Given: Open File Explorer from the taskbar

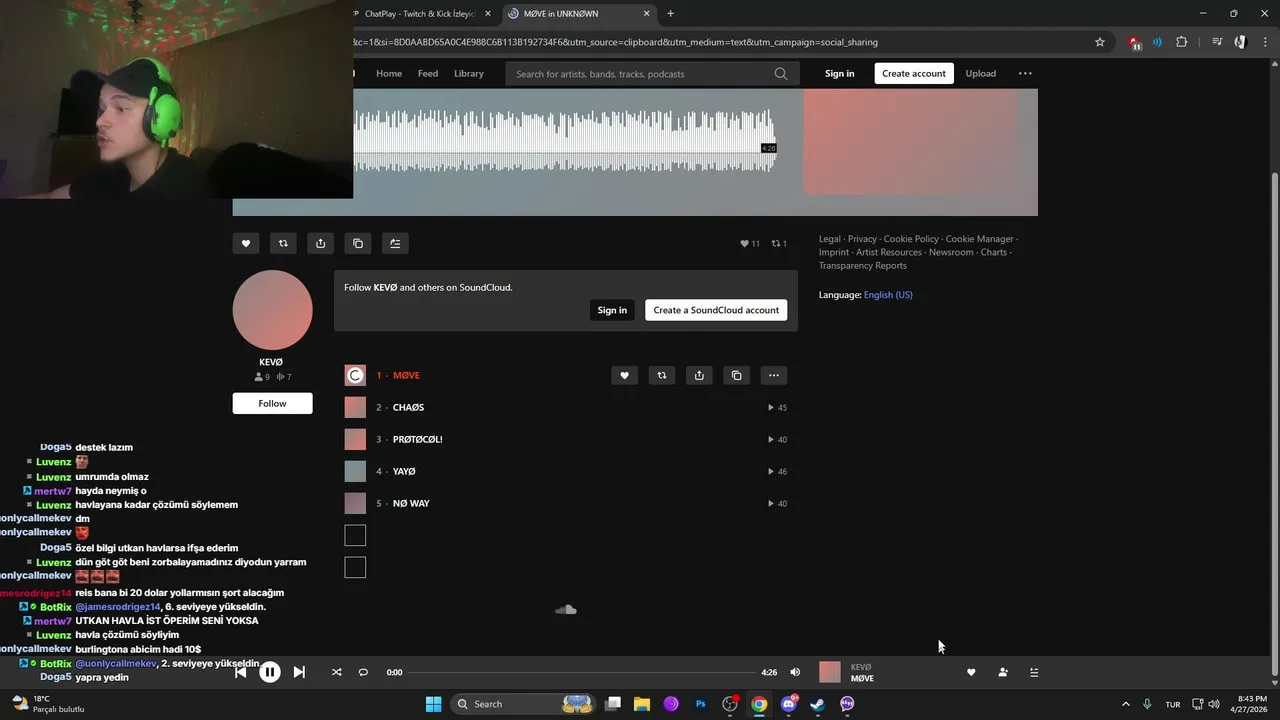Looking at the screenshot, I should (x=642, y=704).
